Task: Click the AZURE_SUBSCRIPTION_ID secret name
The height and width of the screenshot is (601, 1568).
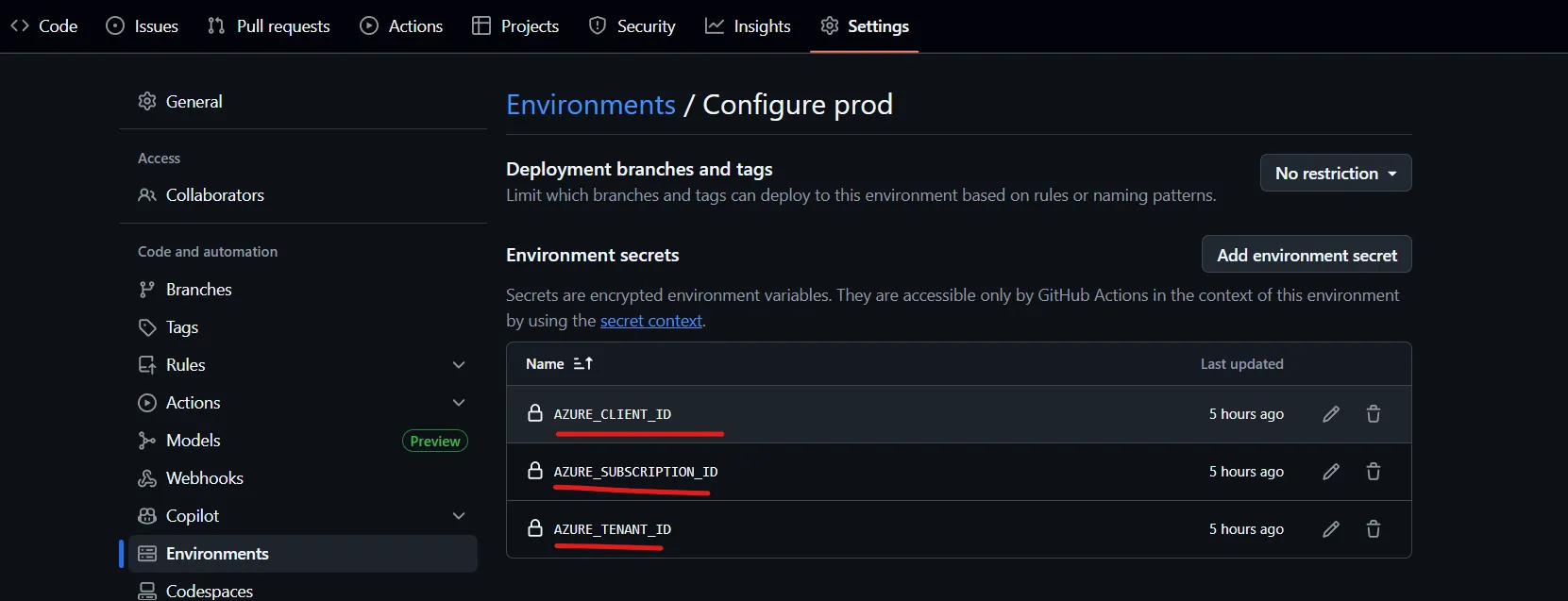Action: tap(635, 472)
